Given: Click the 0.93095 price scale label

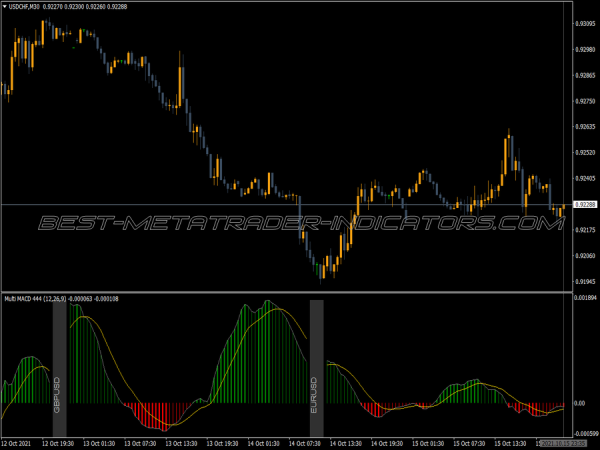Looking at the screenshot, I should click(x=585, y=24).
